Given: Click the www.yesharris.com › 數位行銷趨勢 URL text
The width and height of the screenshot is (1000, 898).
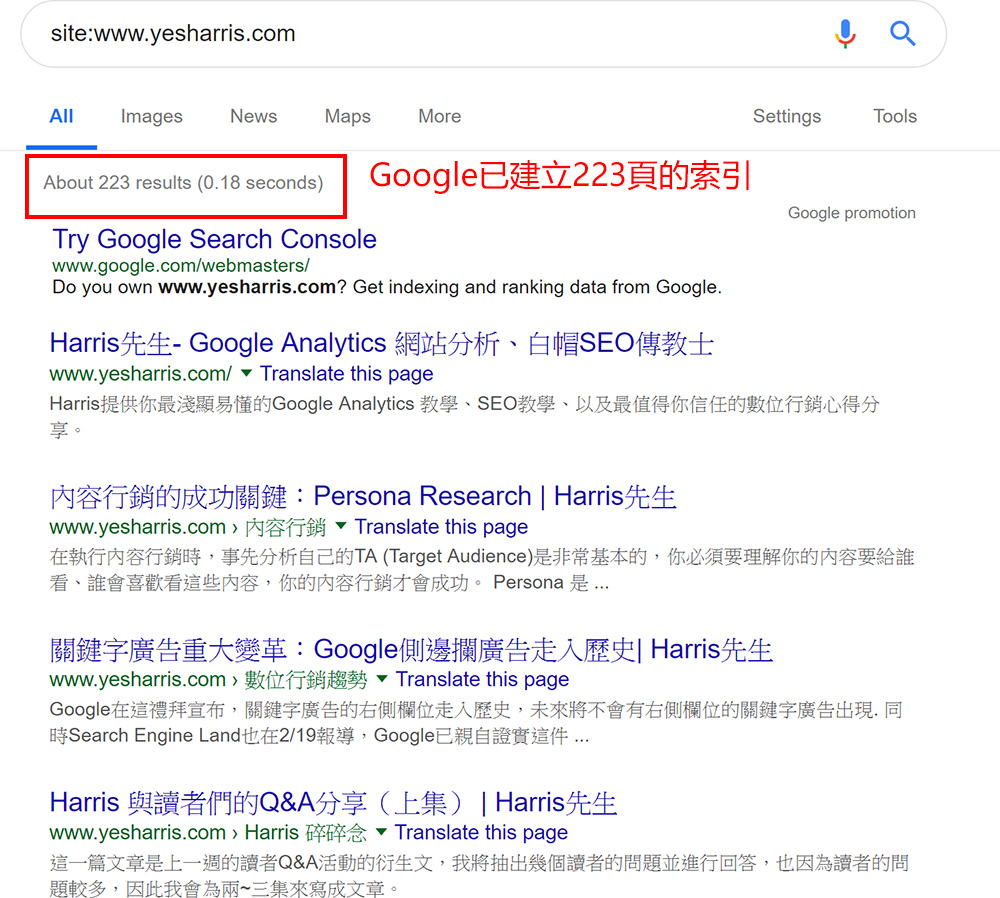Looking at the screenshot, I should coord(209,680).
